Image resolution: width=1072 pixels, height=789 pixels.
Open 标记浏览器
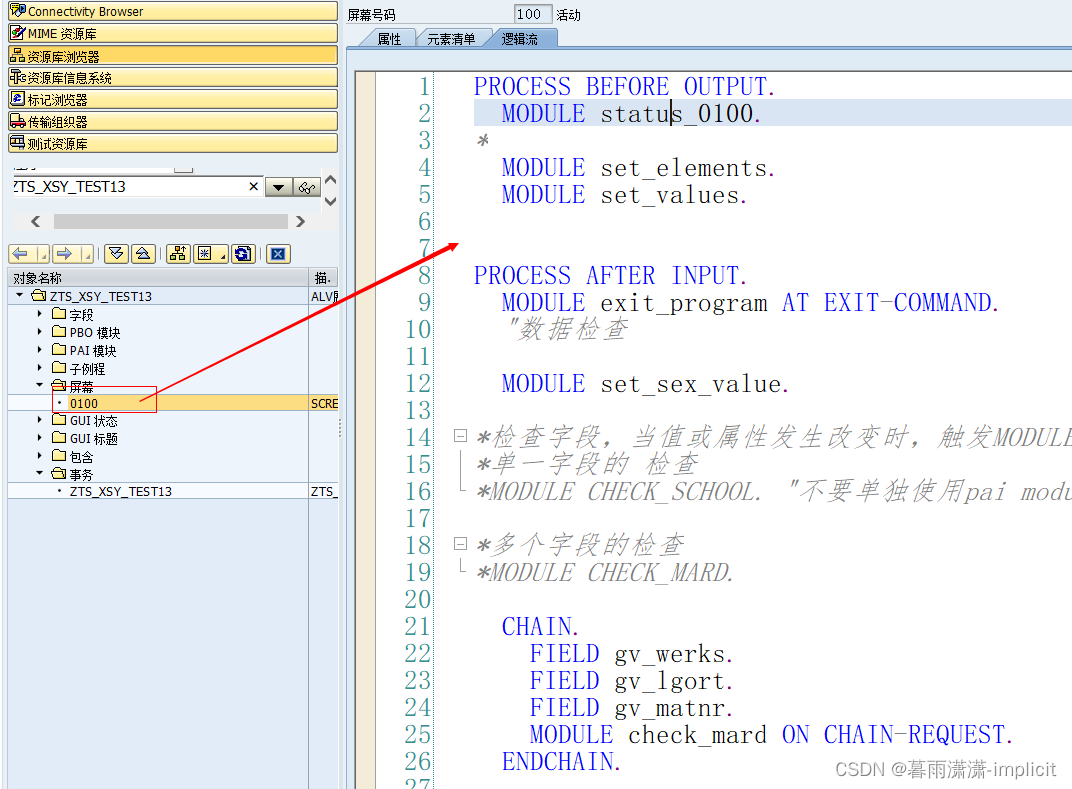point(173,99)
